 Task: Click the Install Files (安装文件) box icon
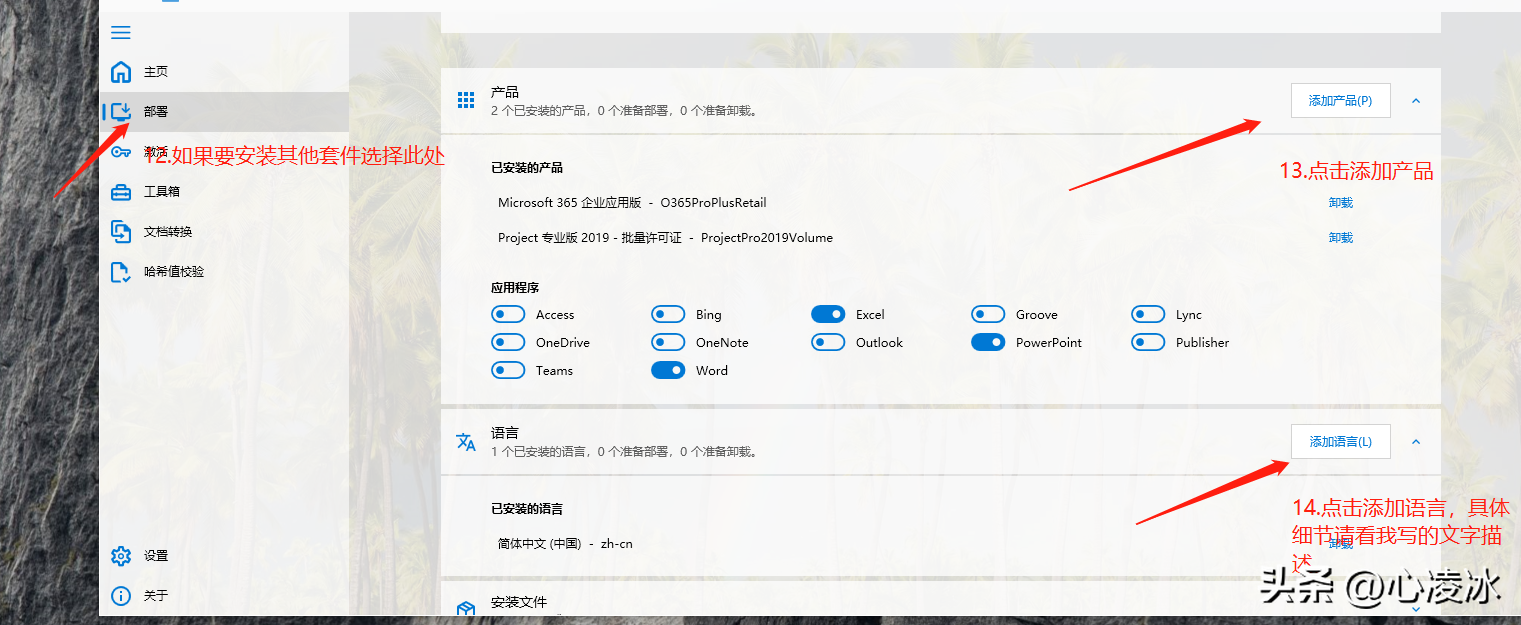tap(466, 610)
